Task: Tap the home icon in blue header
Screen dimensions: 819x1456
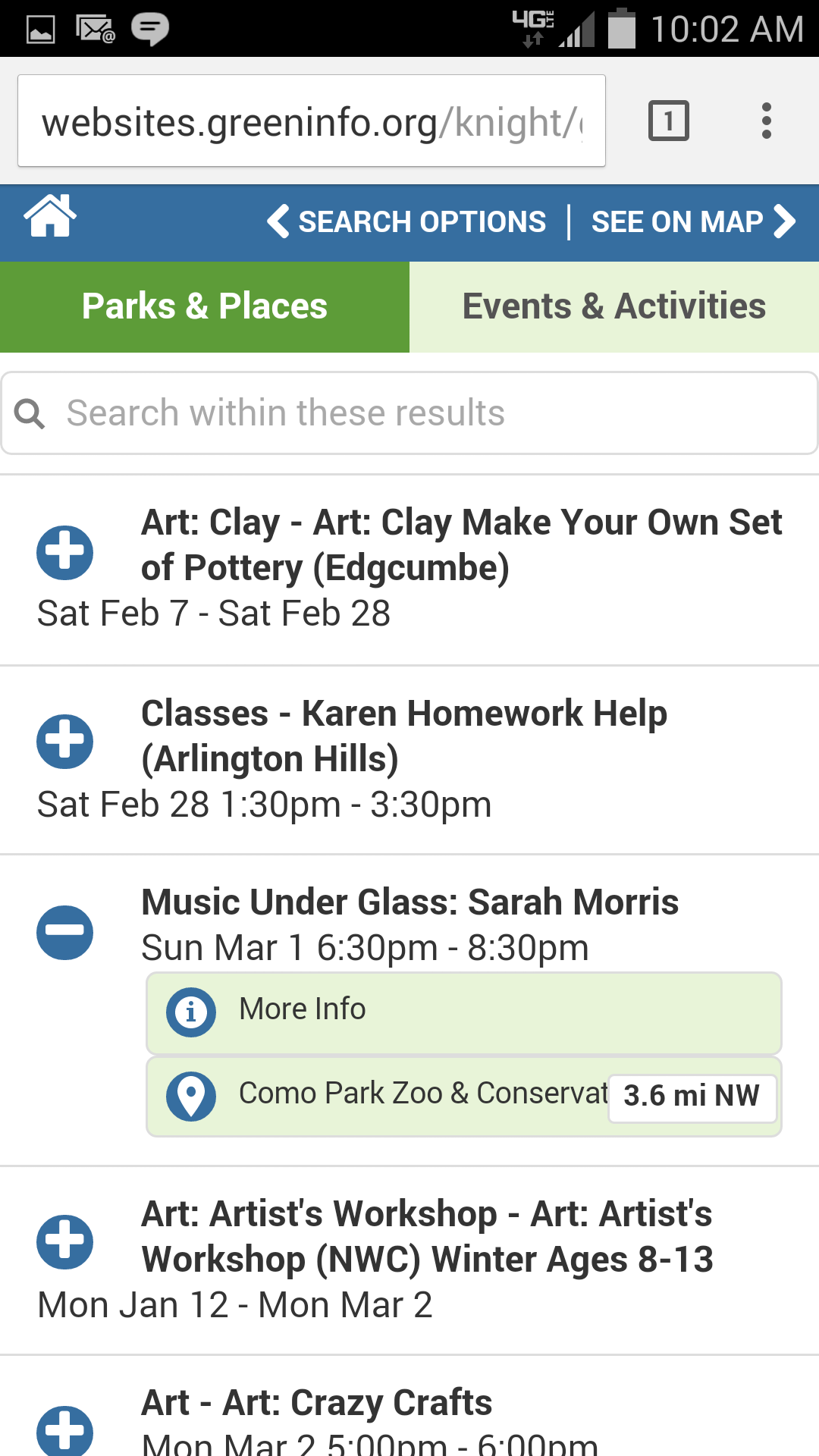Action: [50, 217]
